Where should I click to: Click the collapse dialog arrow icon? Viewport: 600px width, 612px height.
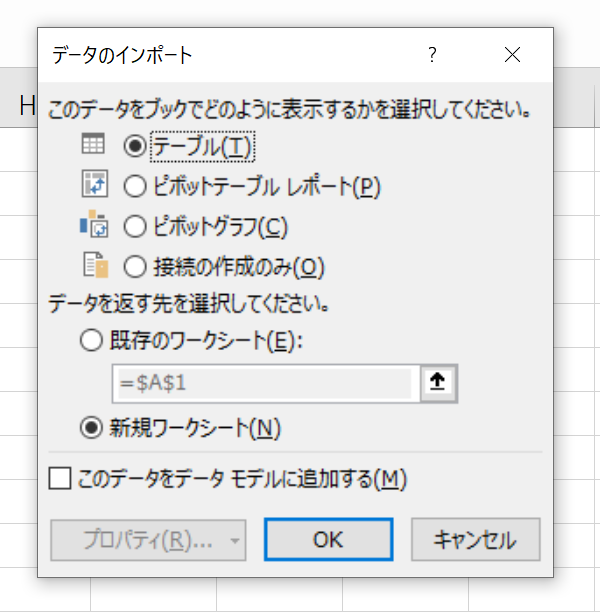(438, 383)
